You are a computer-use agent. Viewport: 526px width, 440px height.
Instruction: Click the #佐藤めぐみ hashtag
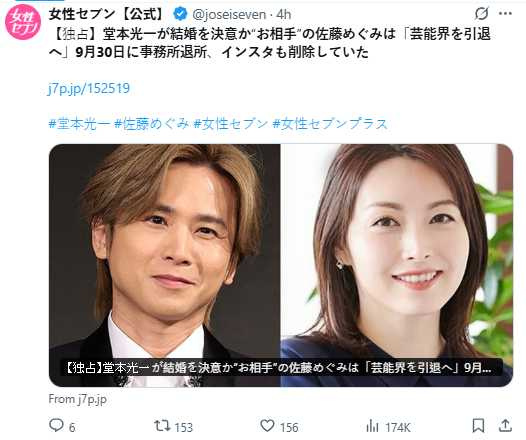[152, 124]
